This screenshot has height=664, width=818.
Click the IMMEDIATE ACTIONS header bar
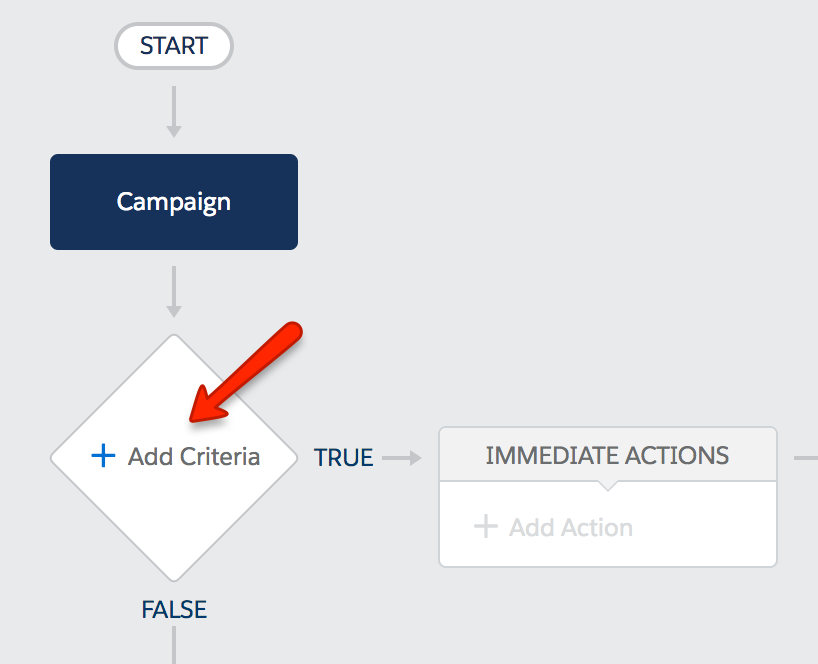[608, 455]
